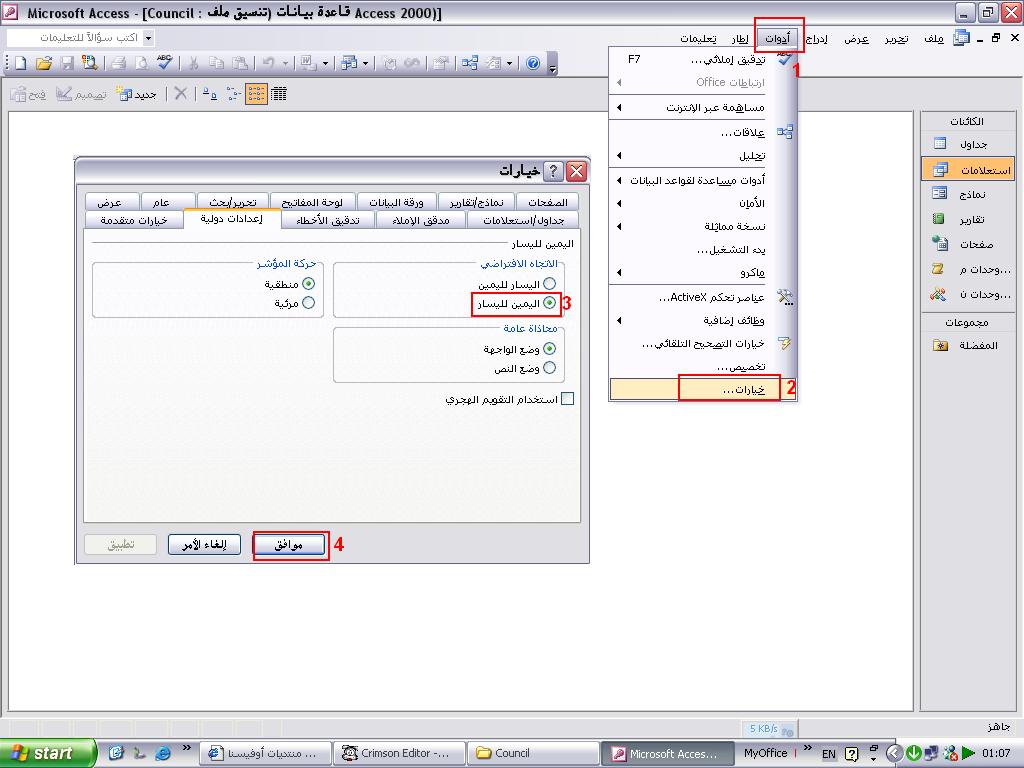Click the File Search toolbar icon
The height and width of the screenshot is (768, 1024).
pos(89,63)
